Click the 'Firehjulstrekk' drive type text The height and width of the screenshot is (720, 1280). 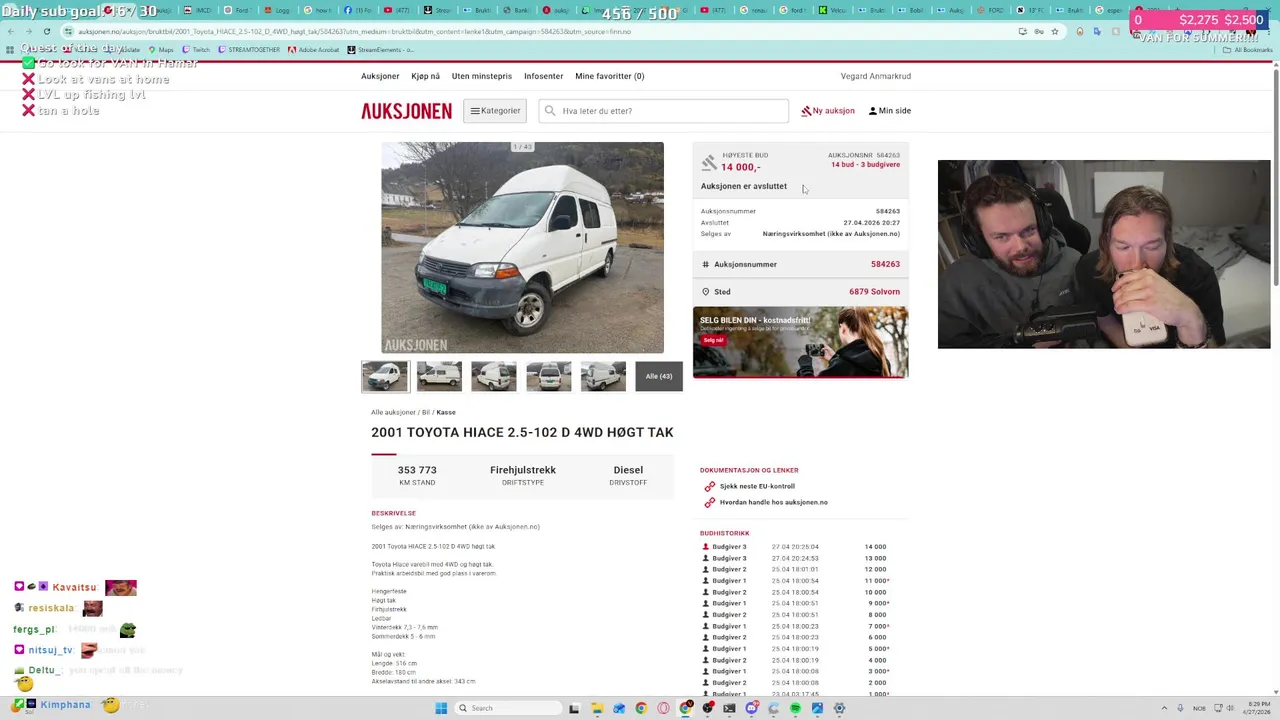[523, 470]
